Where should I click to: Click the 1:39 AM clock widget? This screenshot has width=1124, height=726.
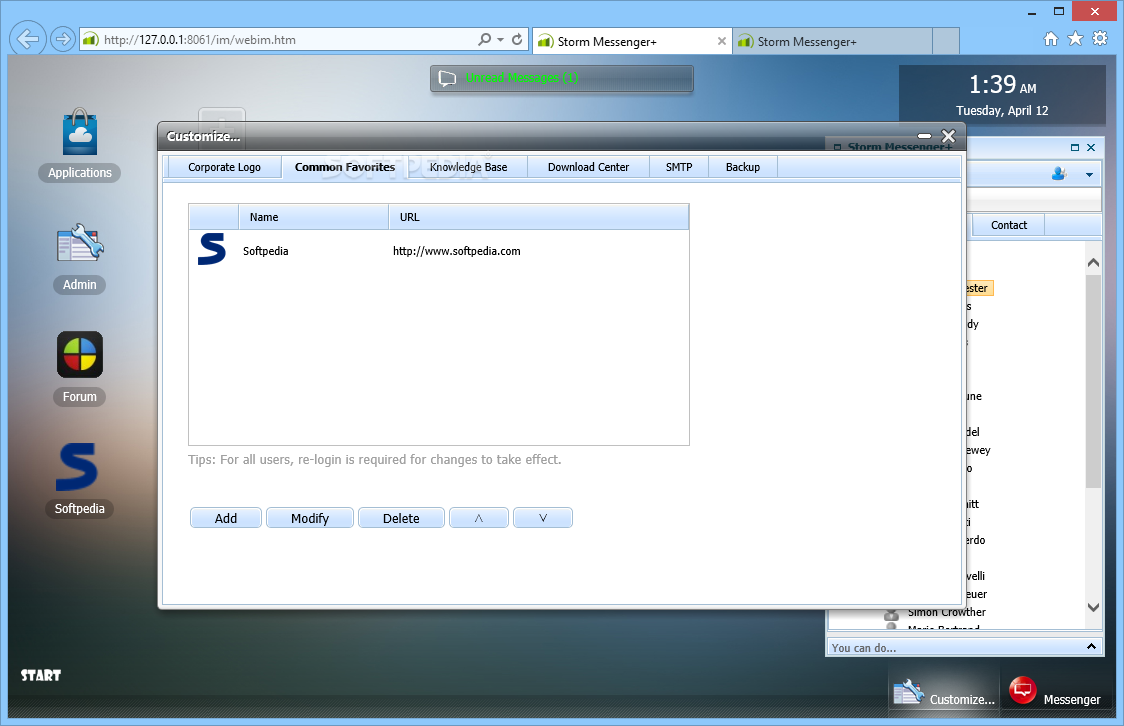[1002, 95]
